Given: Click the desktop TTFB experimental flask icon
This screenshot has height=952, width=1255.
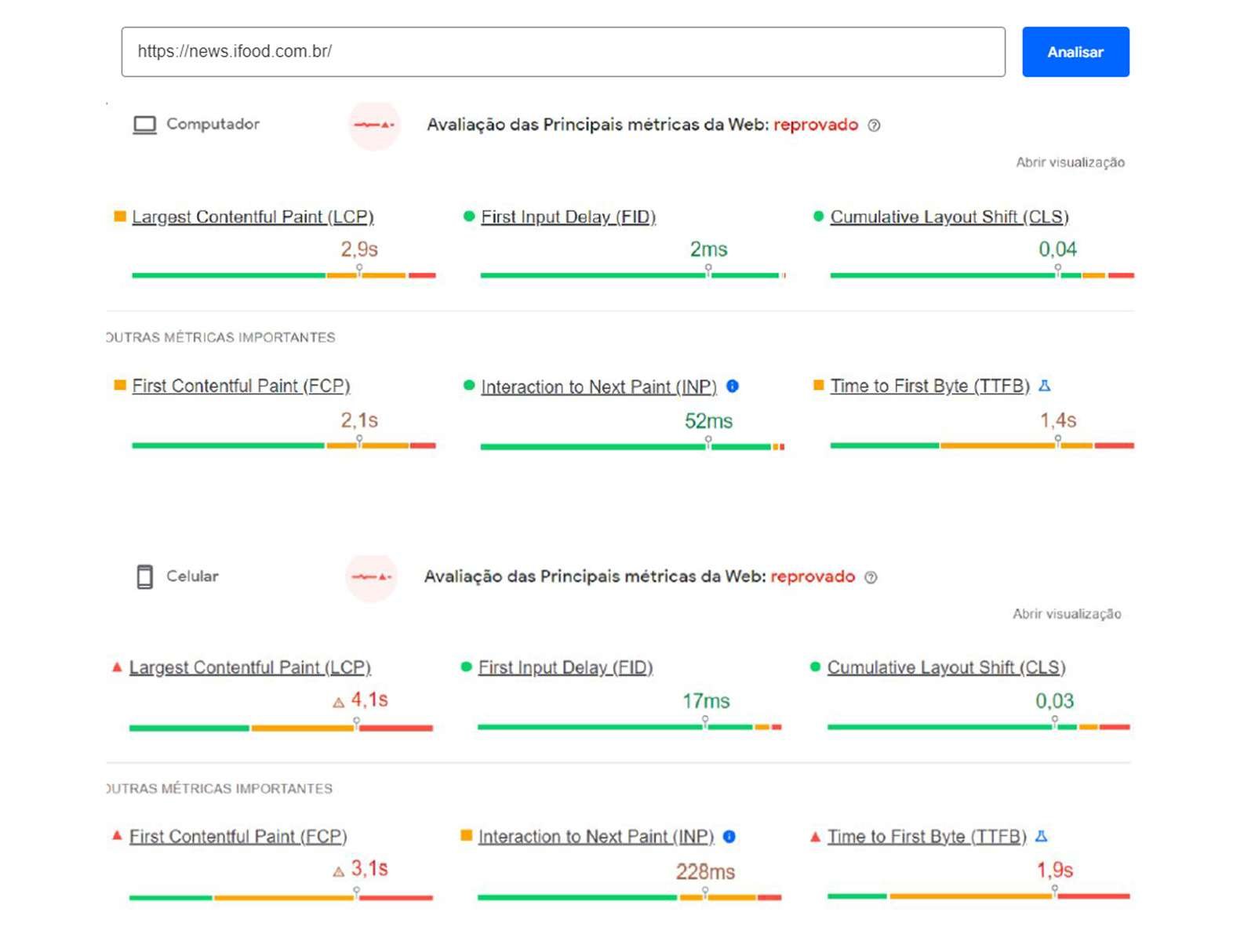Looking at the screenshot, I should tap(1045, 386).
